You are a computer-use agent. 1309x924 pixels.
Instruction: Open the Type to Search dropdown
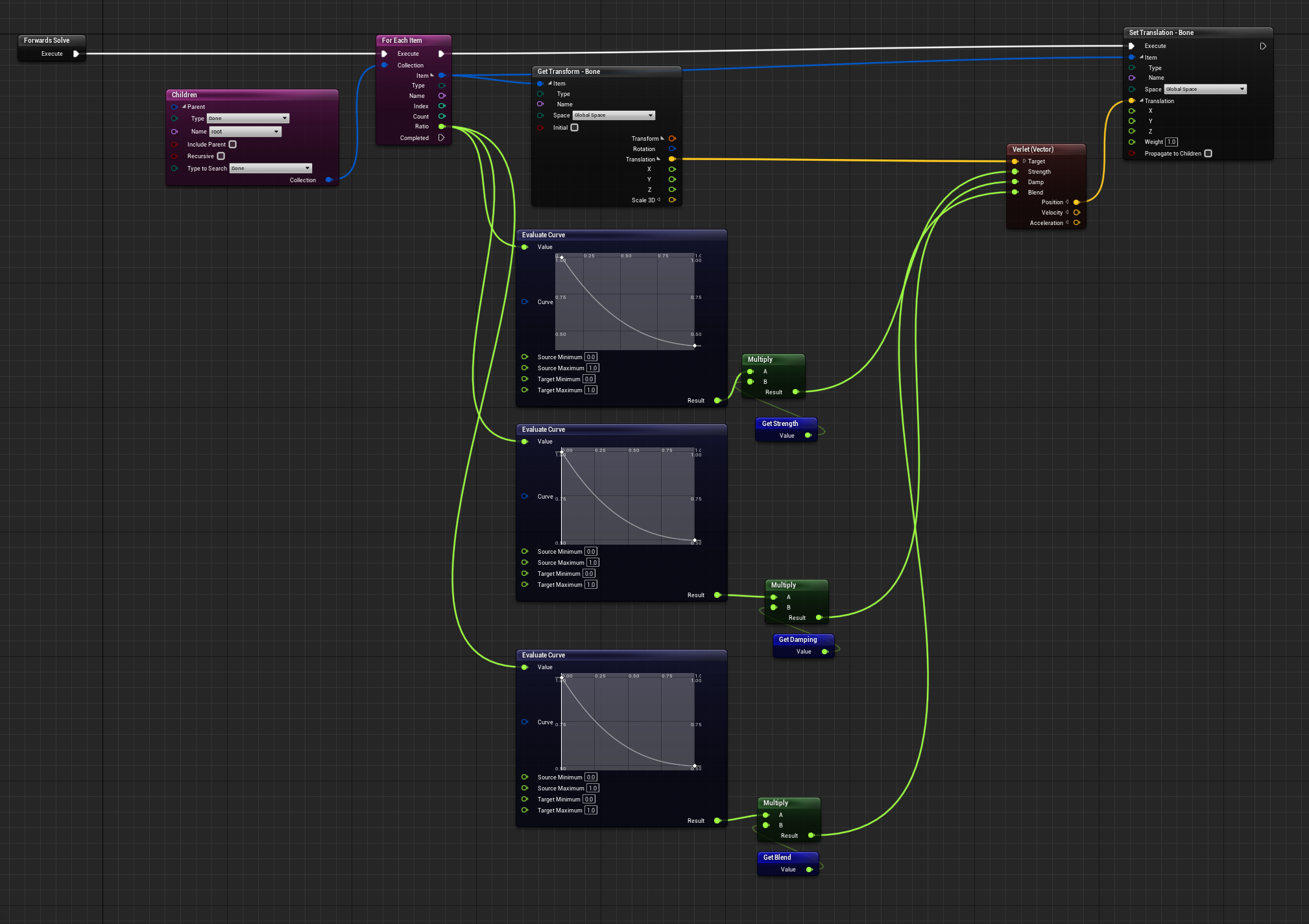[x=270, y=168]
